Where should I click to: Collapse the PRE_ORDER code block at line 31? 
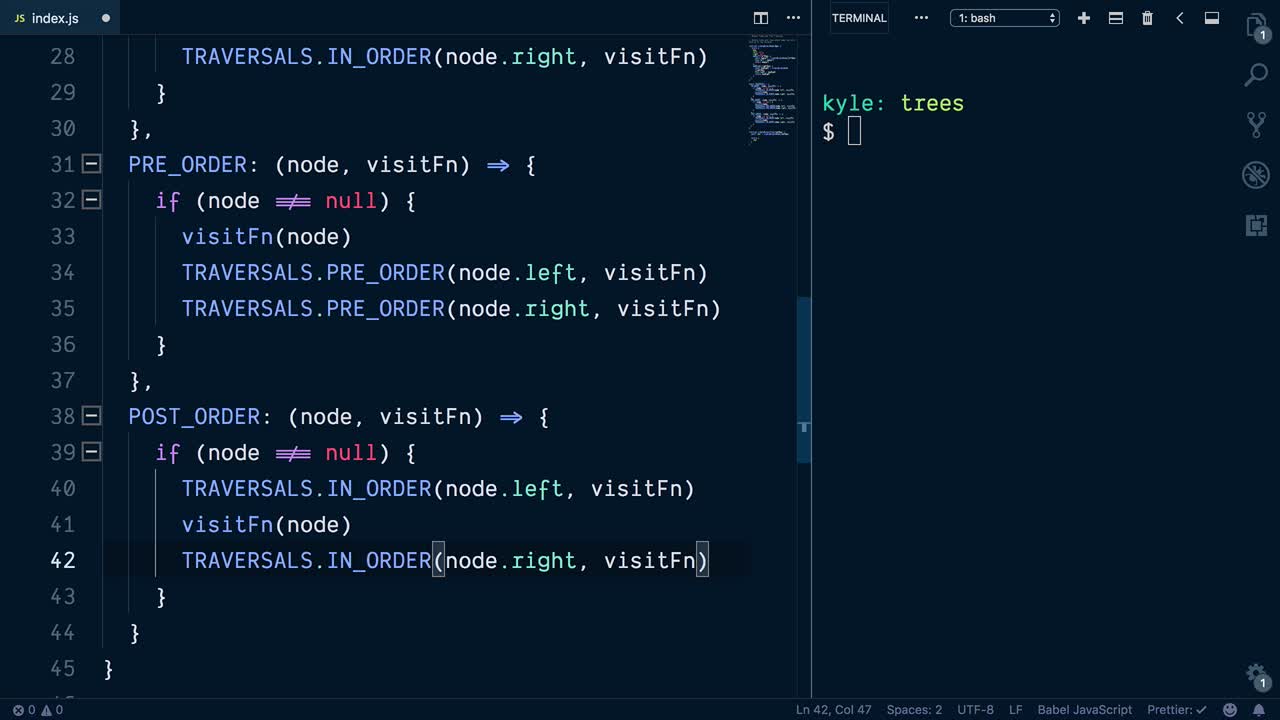91,164
